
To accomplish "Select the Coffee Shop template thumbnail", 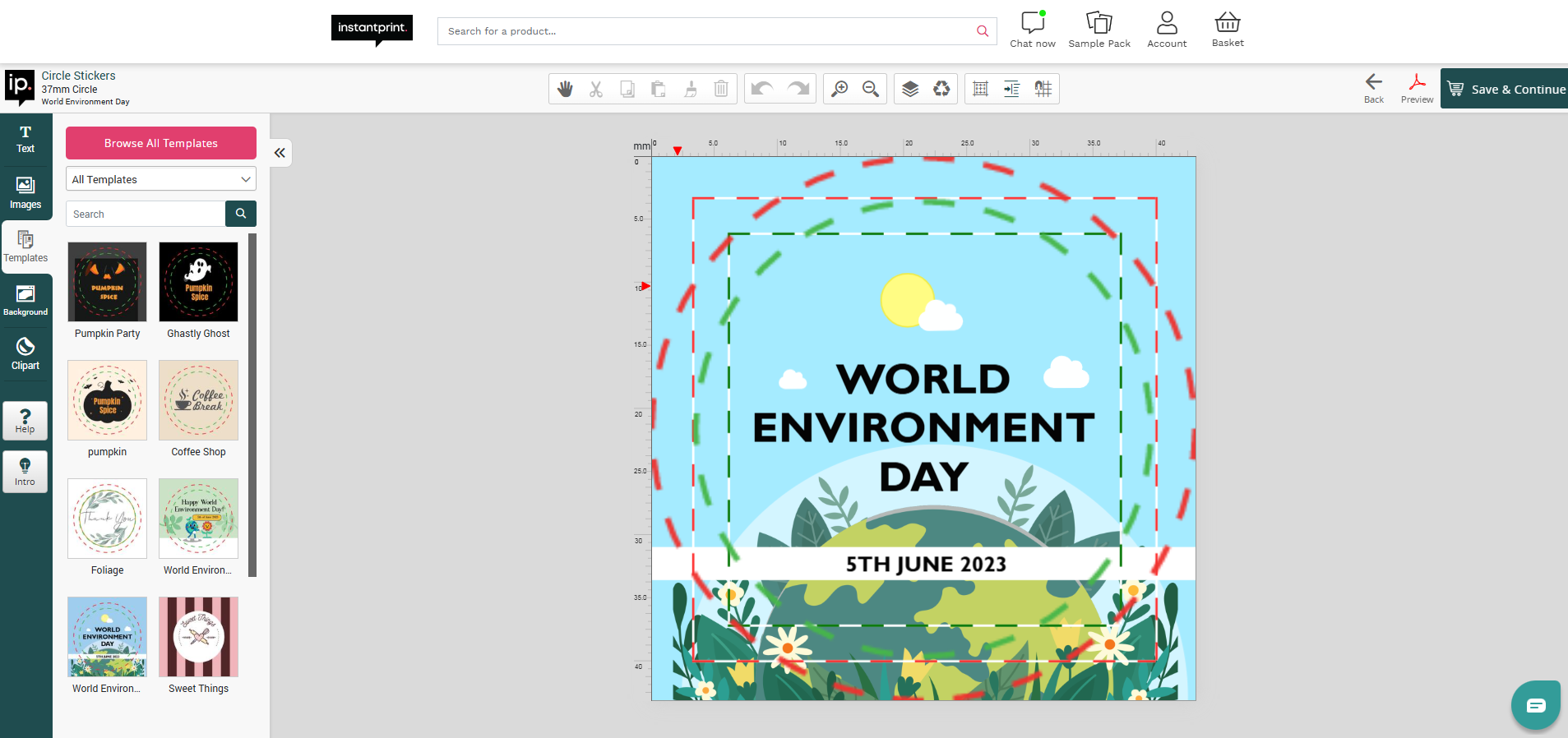I will click(198, 400).
